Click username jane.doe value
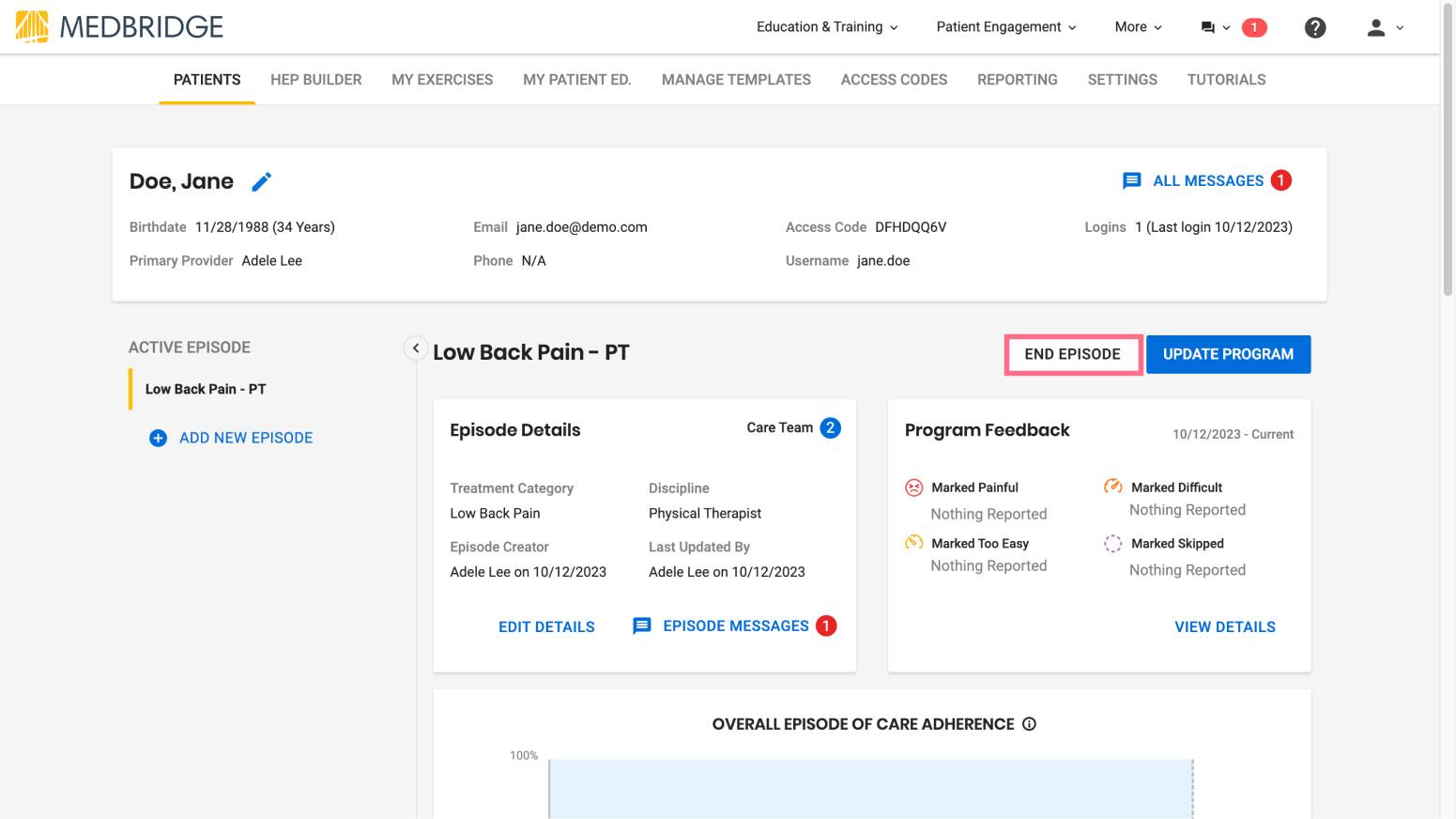This screenshot has height=819, width=1456. click(x=883, y=261)
